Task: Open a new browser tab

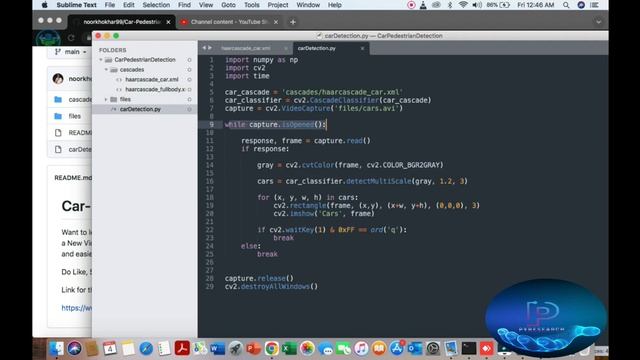Action: (x=293, y=22)
